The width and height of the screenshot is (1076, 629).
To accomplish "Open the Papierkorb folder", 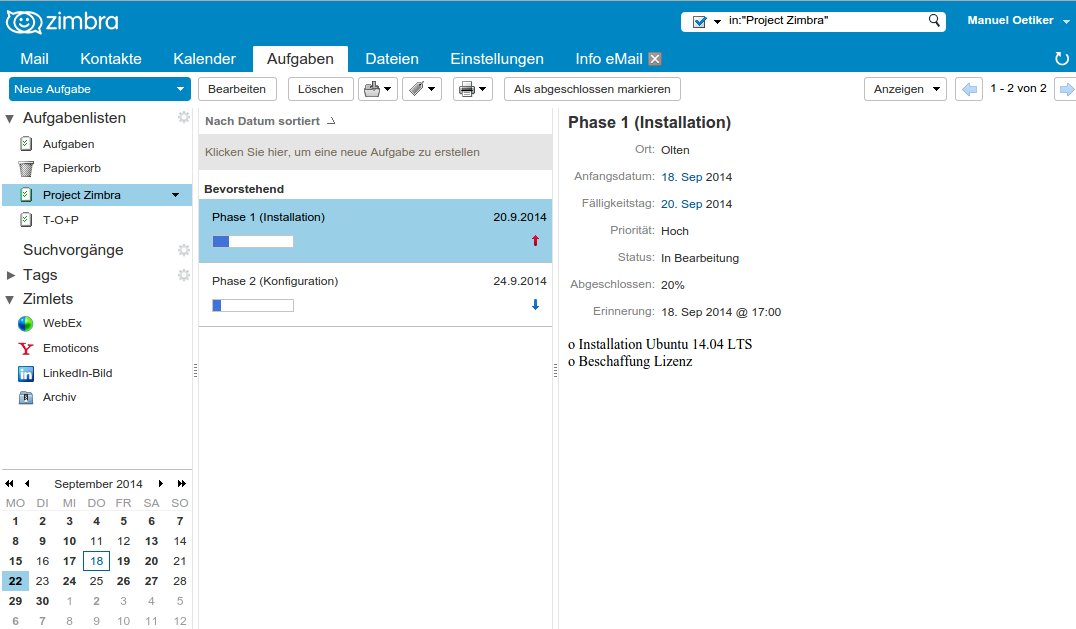I will (x=71, y=168).
